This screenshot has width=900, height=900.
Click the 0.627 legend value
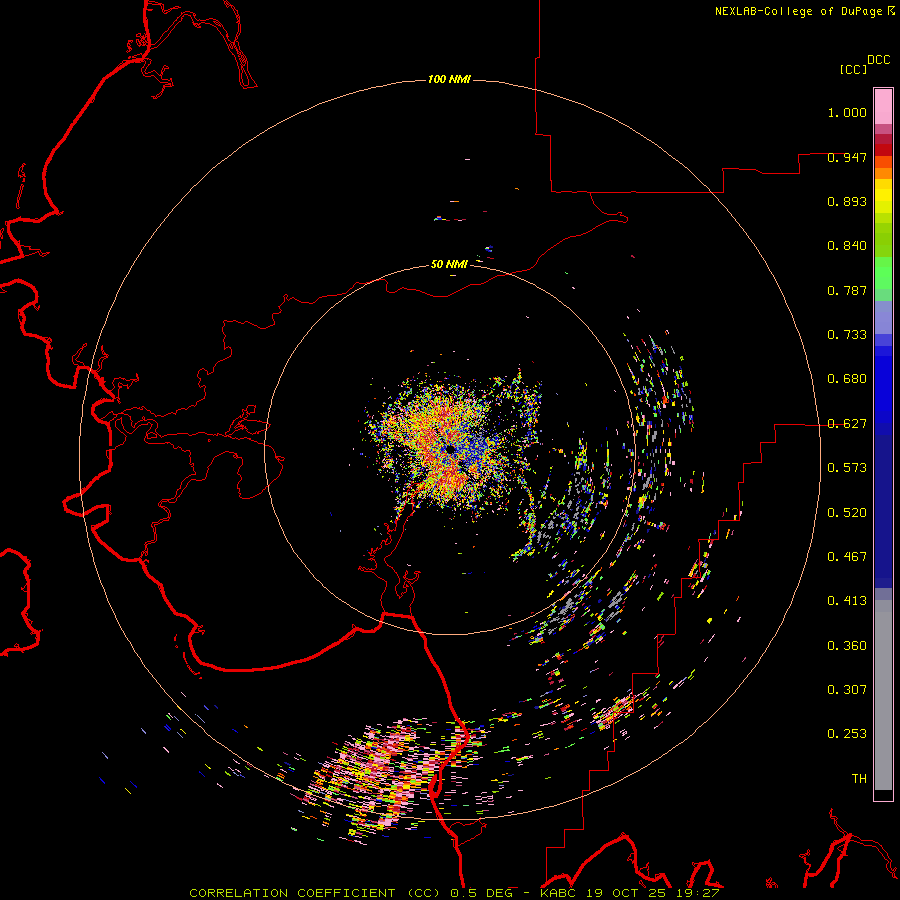pos(847,424)
